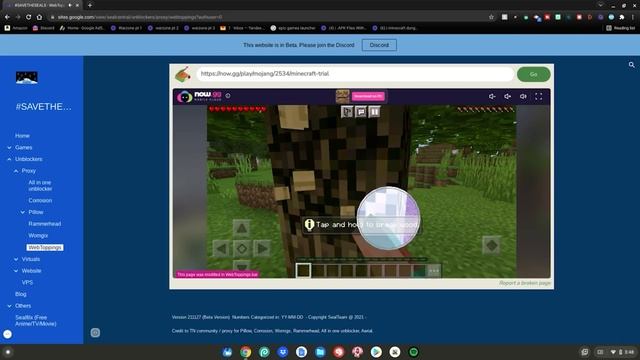Reload the page in Chrome
Image resolution: width=640 pixels, height=360 pixels.
pyautogui.click(x=29, y=17)
